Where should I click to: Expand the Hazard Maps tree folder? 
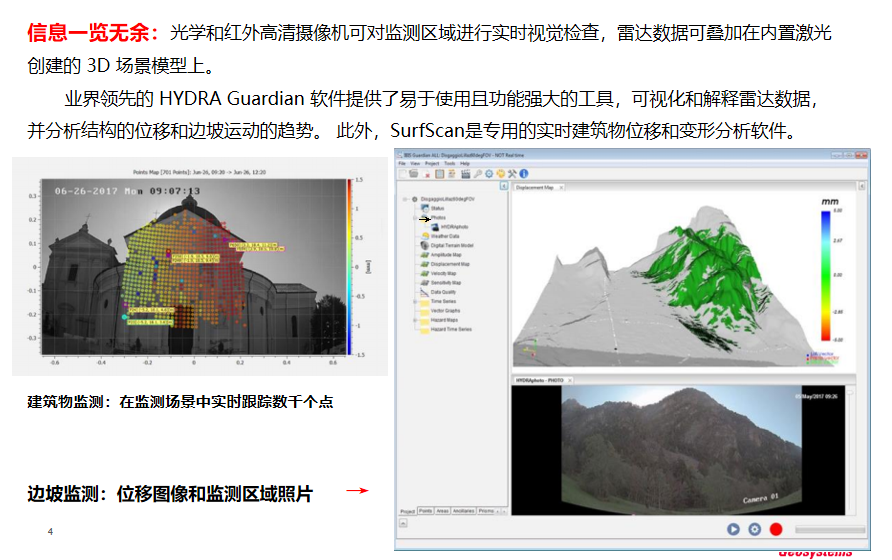pos(416,319)
